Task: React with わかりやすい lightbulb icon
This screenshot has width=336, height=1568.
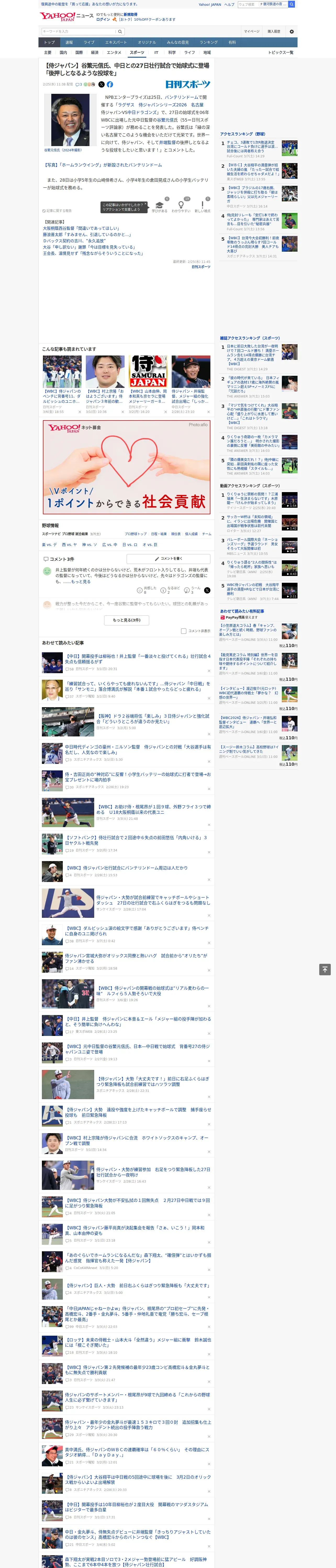Action: click(x=181, y=206)
